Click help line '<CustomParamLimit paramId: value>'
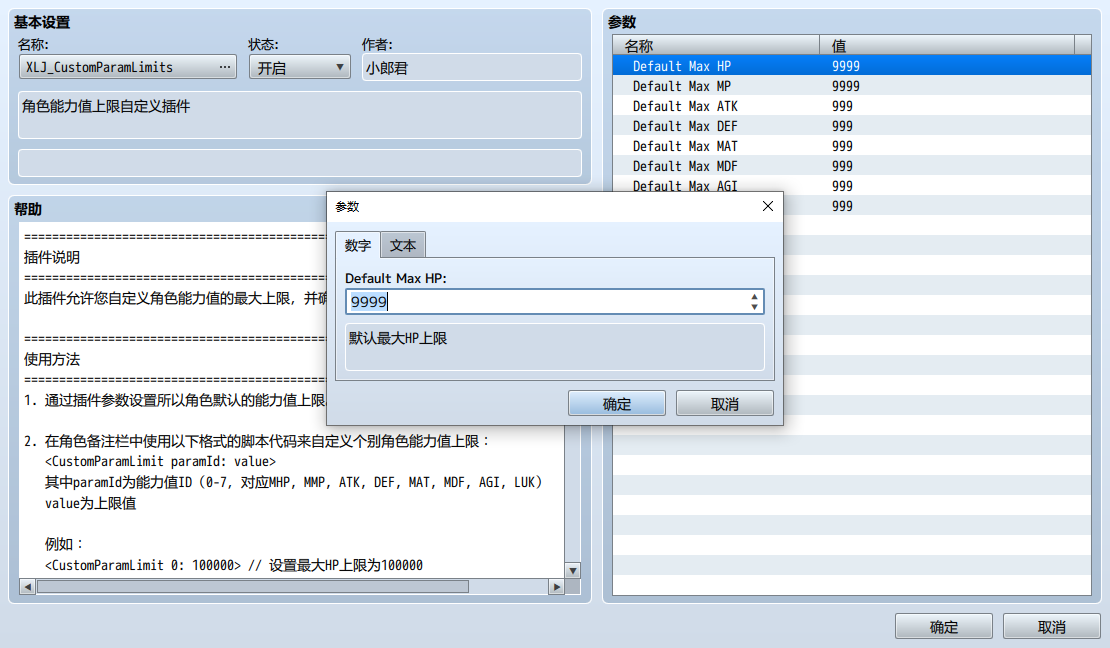The image size is (1110, 648). [x=160, y=462]
